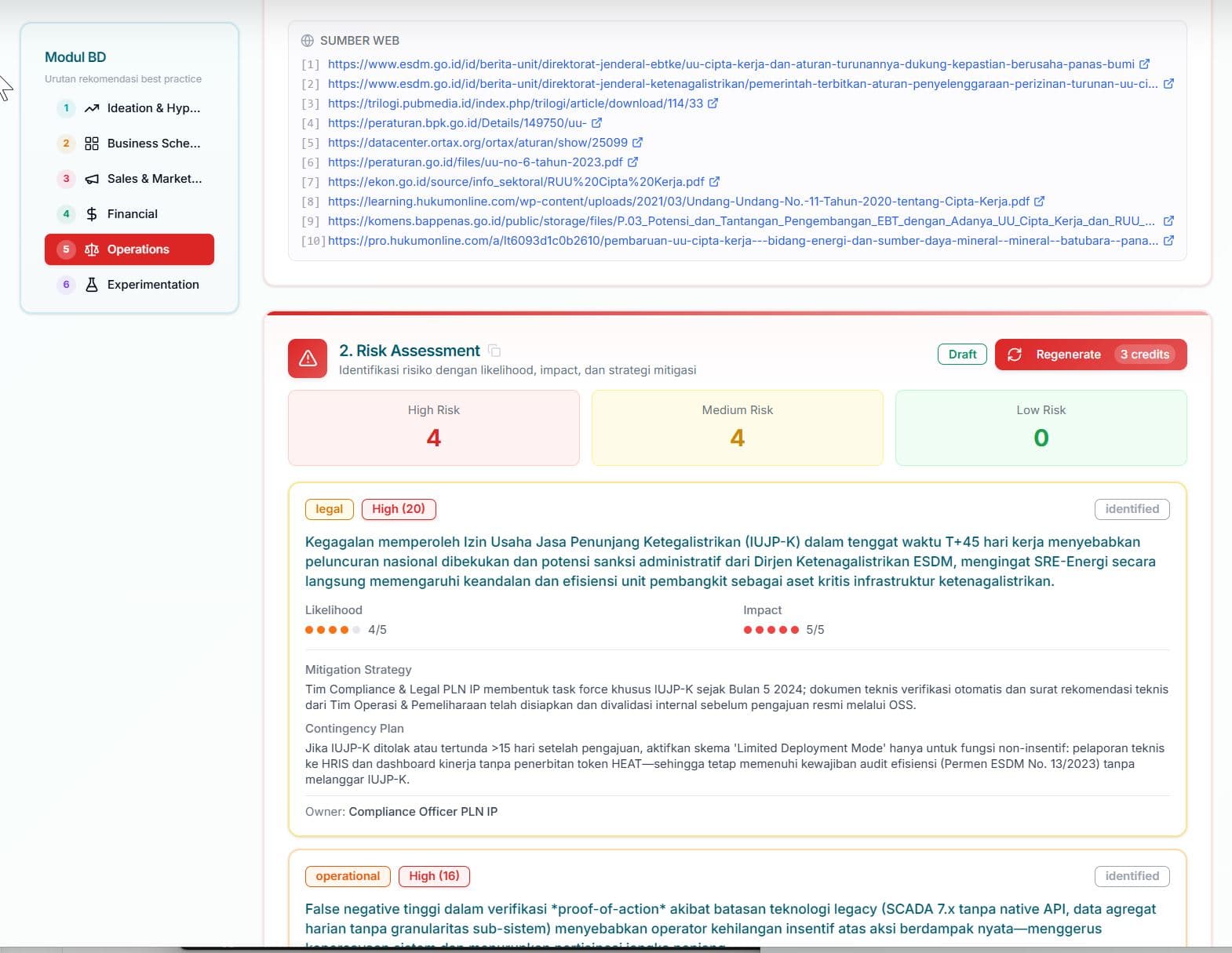Copy the Risk Assessment section via copy icon
Image resolution: width=1232 pixels, height=953 pixels.
coord(494,351)
